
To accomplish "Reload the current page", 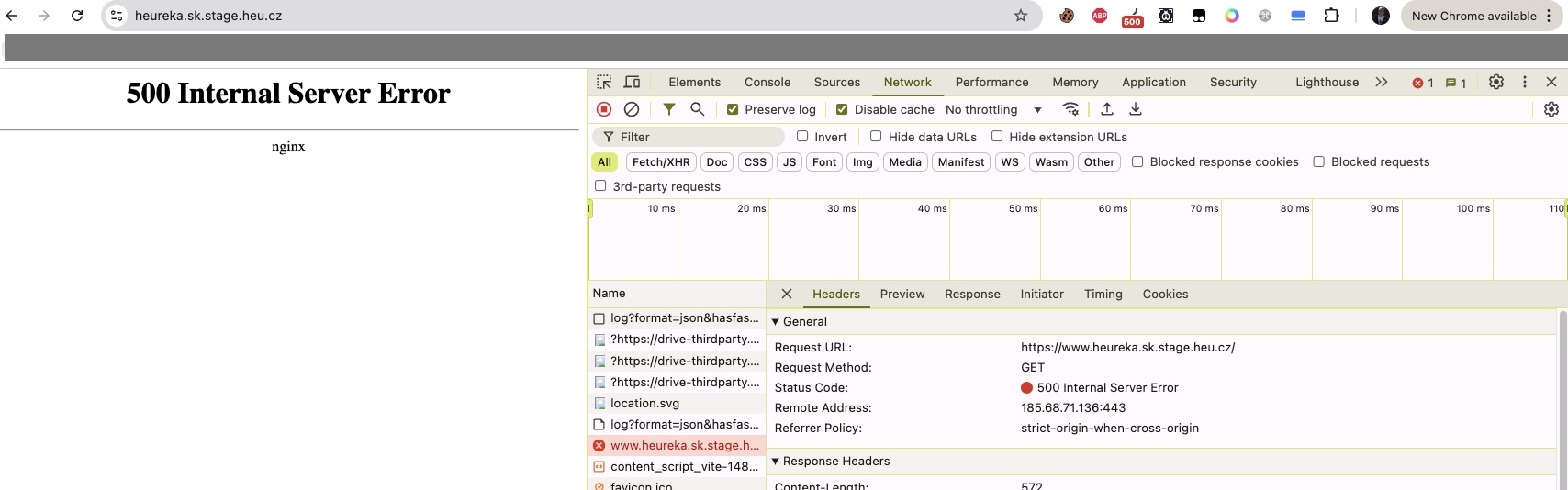I will click(x=77, y=16).
